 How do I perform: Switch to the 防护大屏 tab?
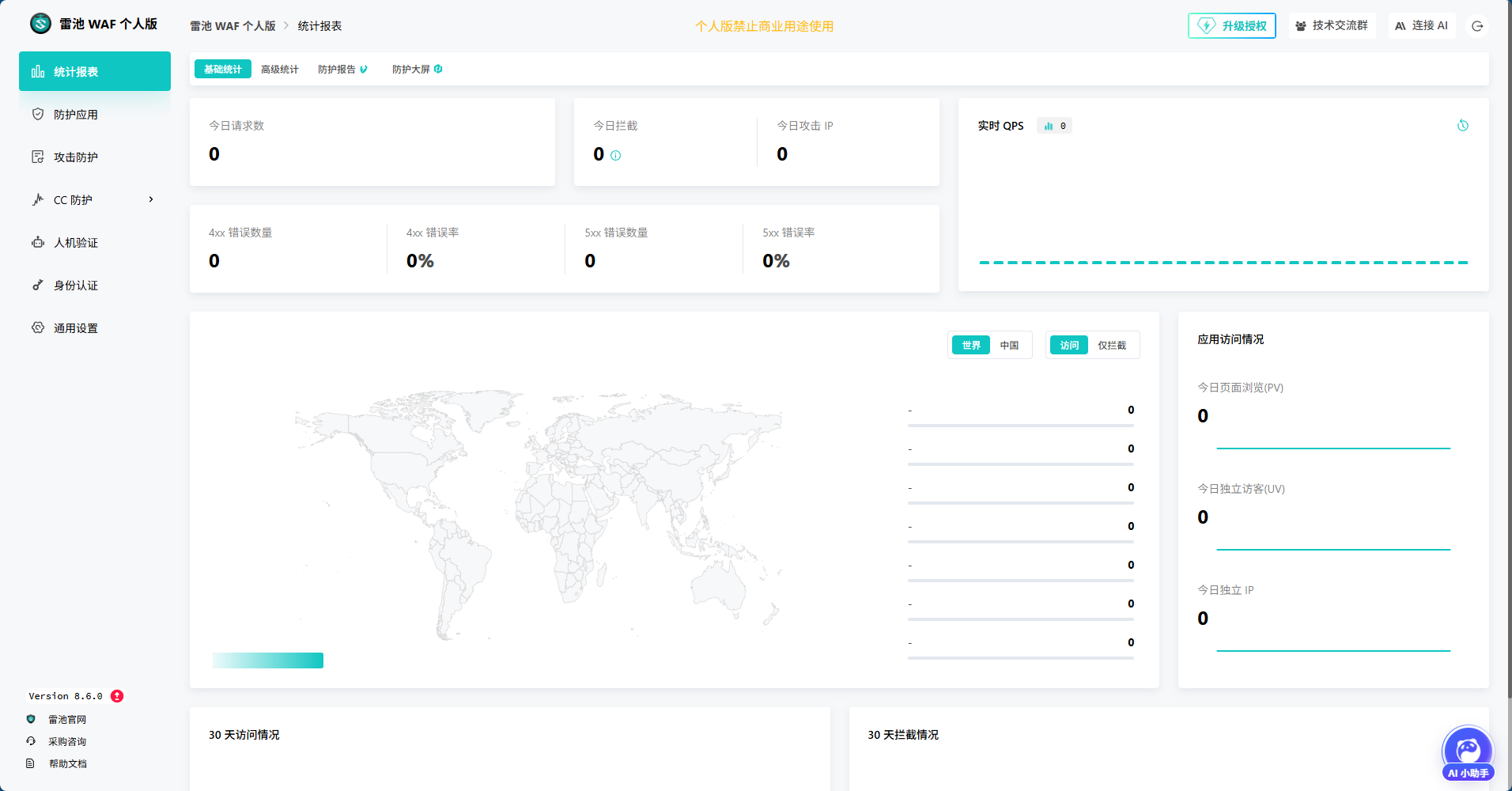(417, 69)
